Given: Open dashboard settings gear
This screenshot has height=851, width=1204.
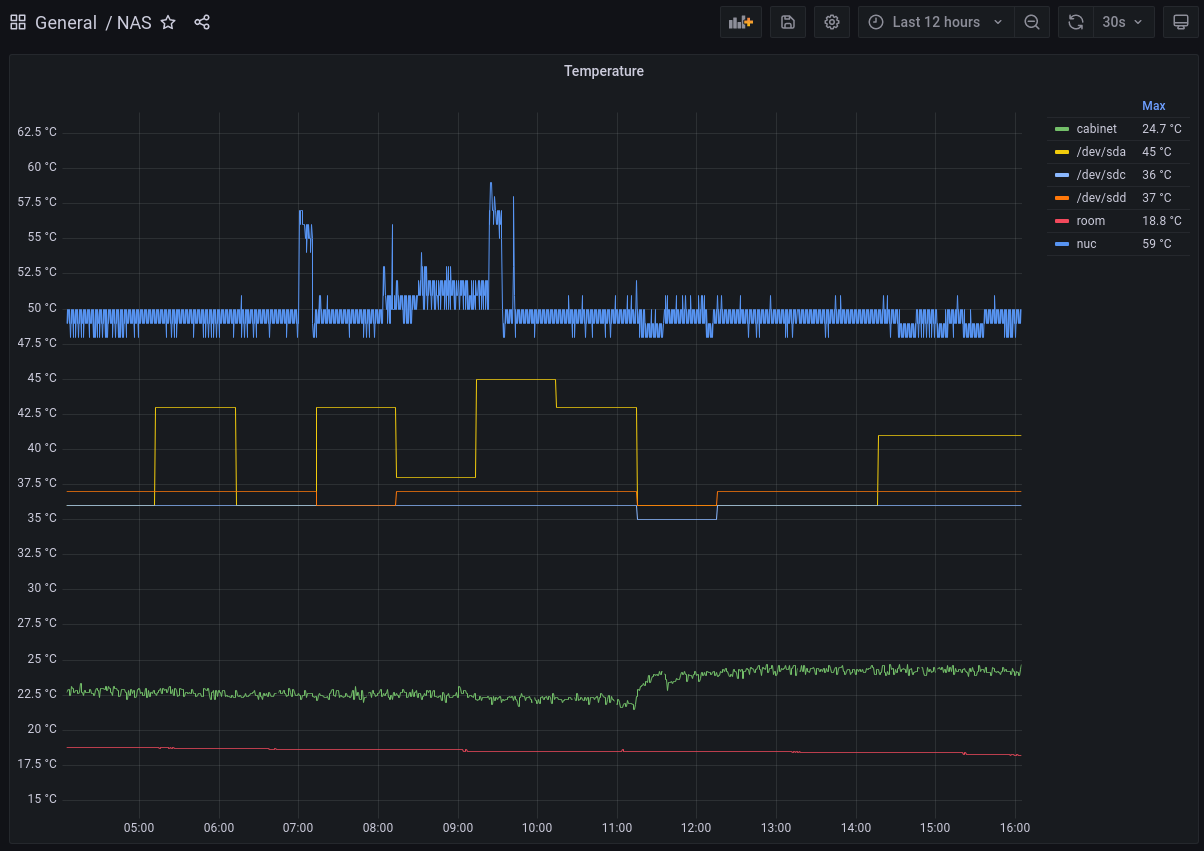Looking at the screenshot, I should [x=831, y=22].
